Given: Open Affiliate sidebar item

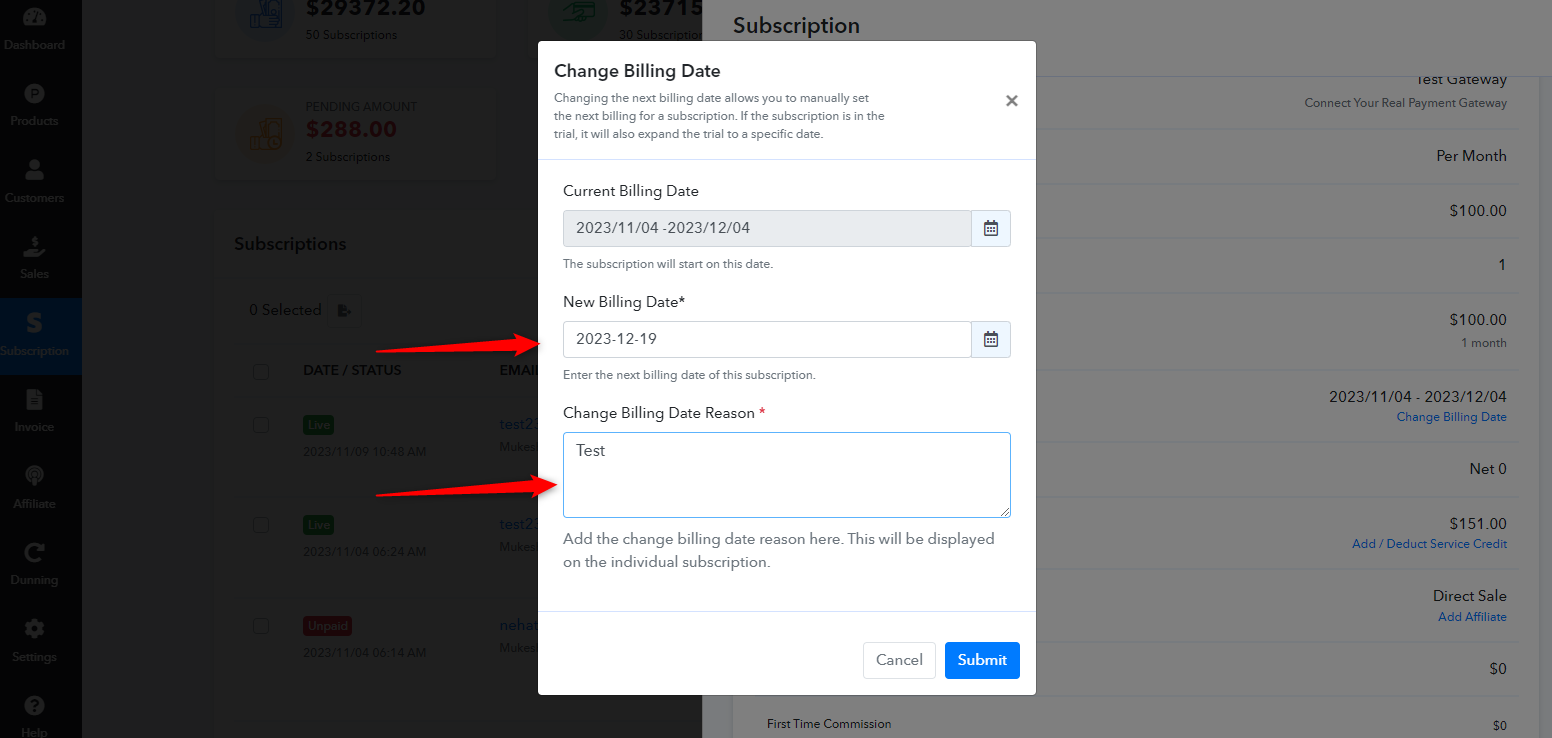Looking at the screenshot, I should tap(34, 487).
